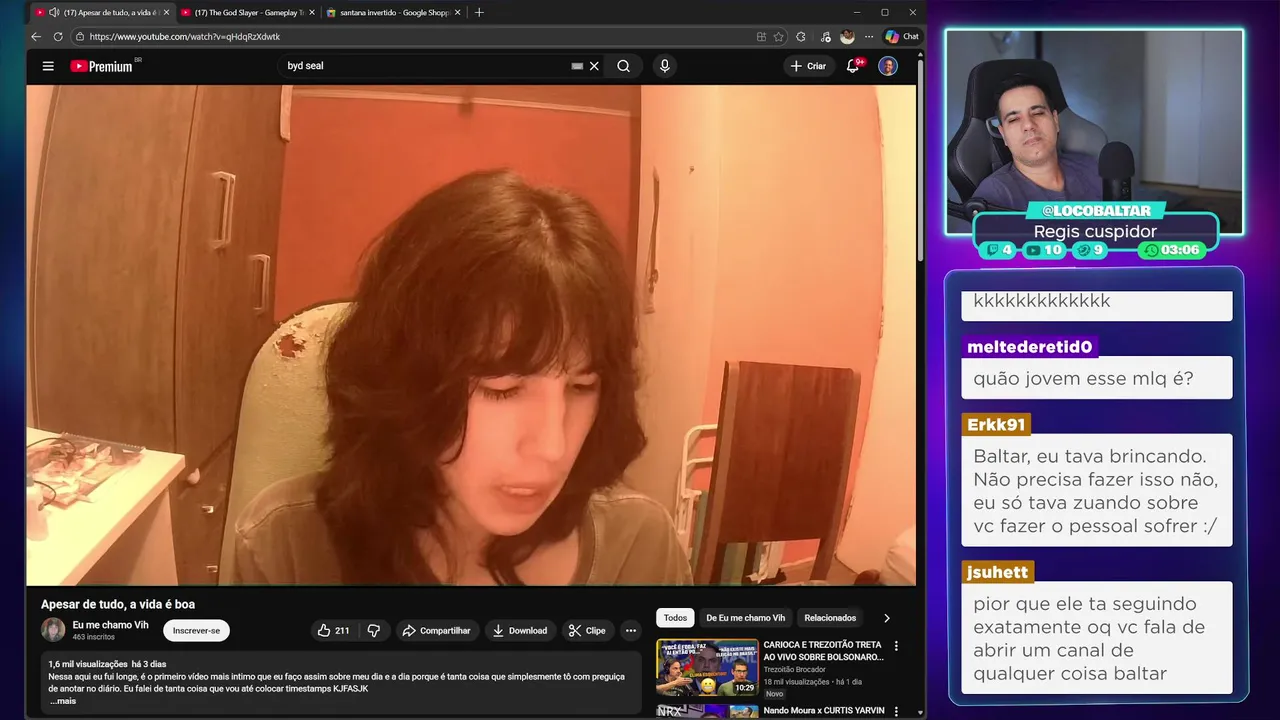Expand description with '...mais'
Image resolution: width=1280 pixels, height=720 pixels.
tap(63, 701)
